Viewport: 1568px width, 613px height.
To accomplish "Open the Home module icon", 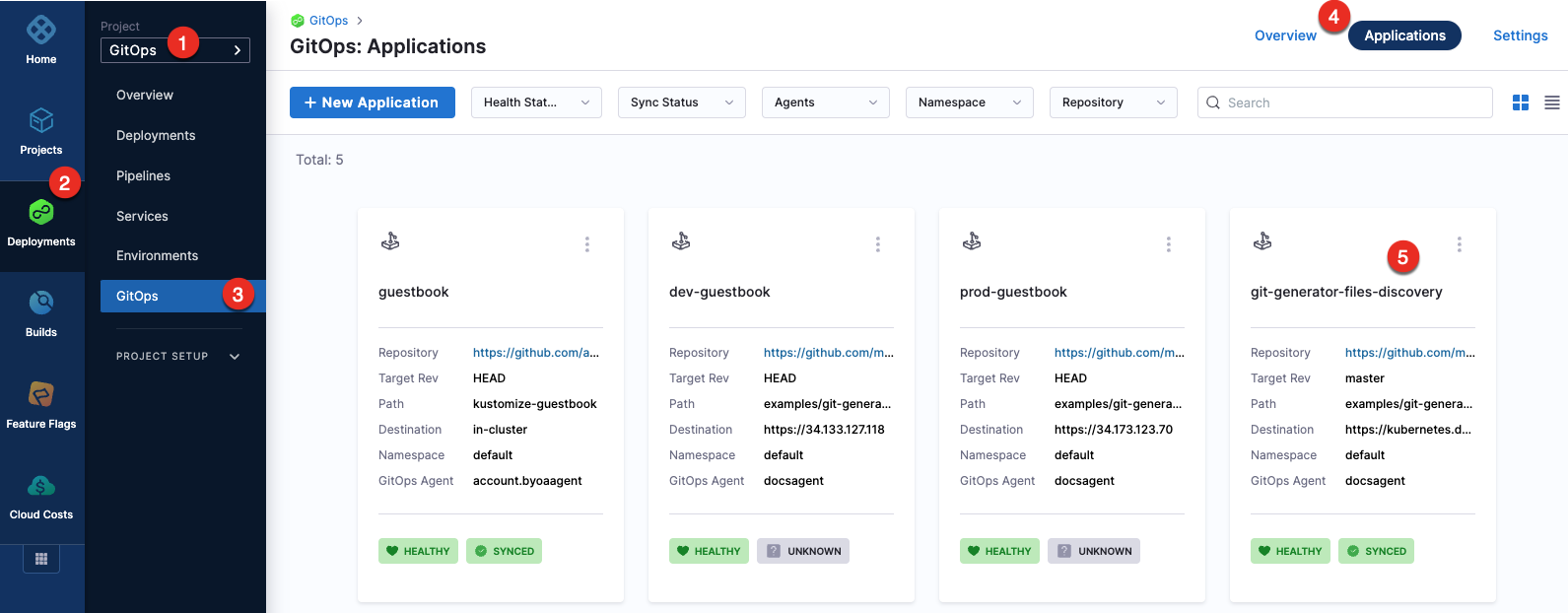I will pyautogui.click(x=41, y=31).
